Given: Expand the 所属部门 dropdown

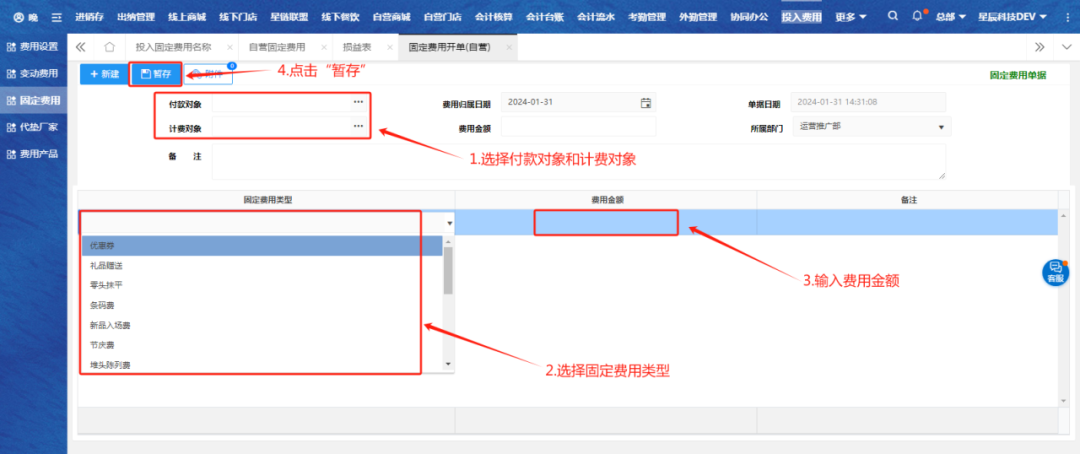Looking at the screenshot, I should coord(940,127).
